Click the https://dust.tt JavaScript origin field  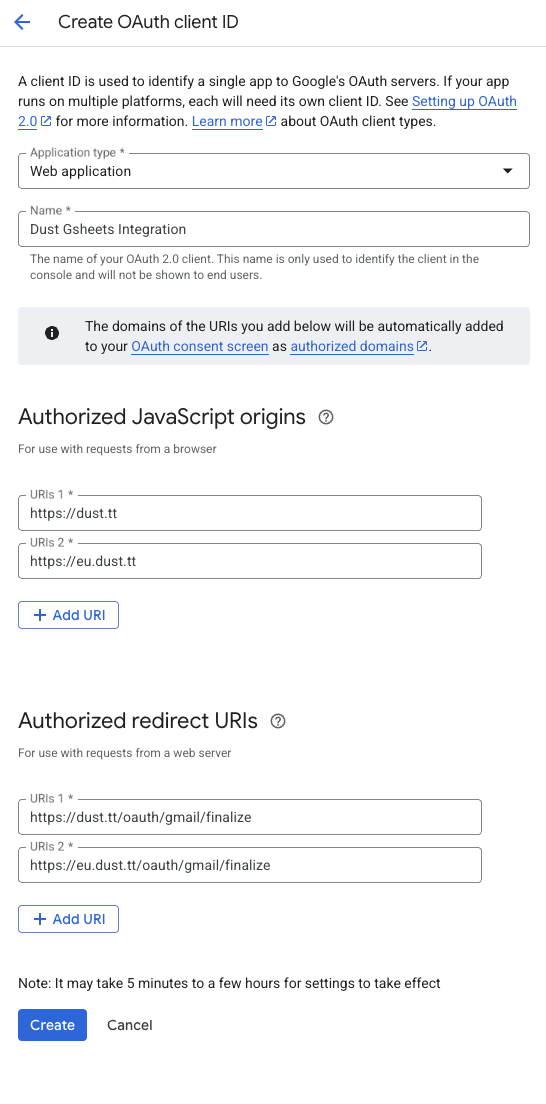pyautogui.click(x=249, y=513)
